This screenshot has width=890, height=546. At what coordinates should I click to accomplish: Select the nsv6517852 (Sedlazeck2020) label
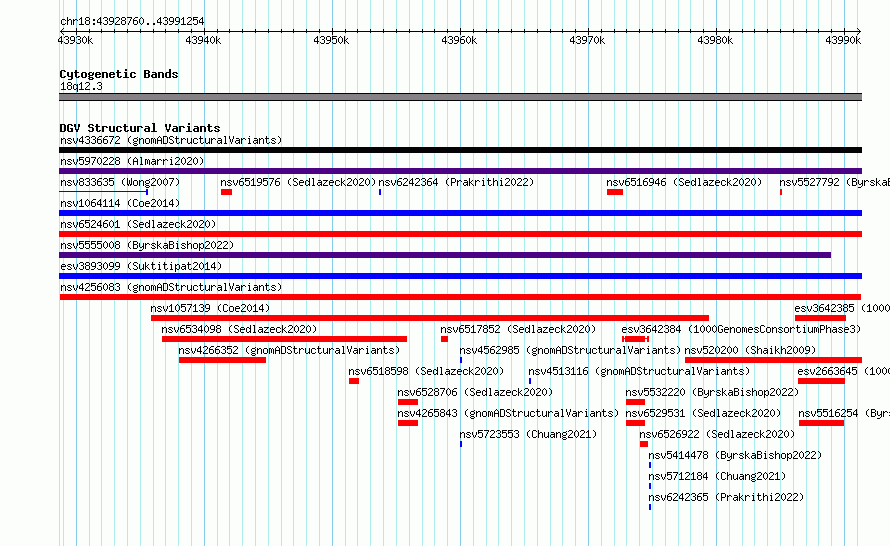coord(518,329)
